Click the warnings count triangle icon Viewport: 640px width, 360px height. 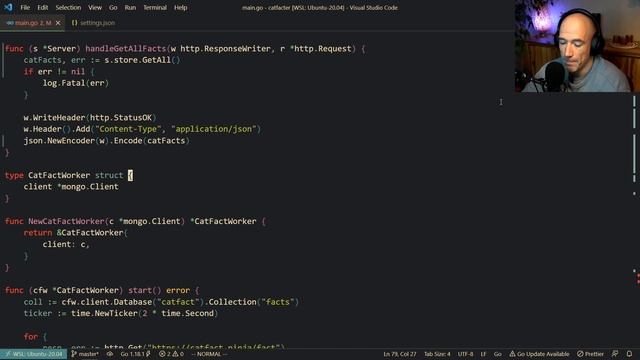[x=178, y=354]
